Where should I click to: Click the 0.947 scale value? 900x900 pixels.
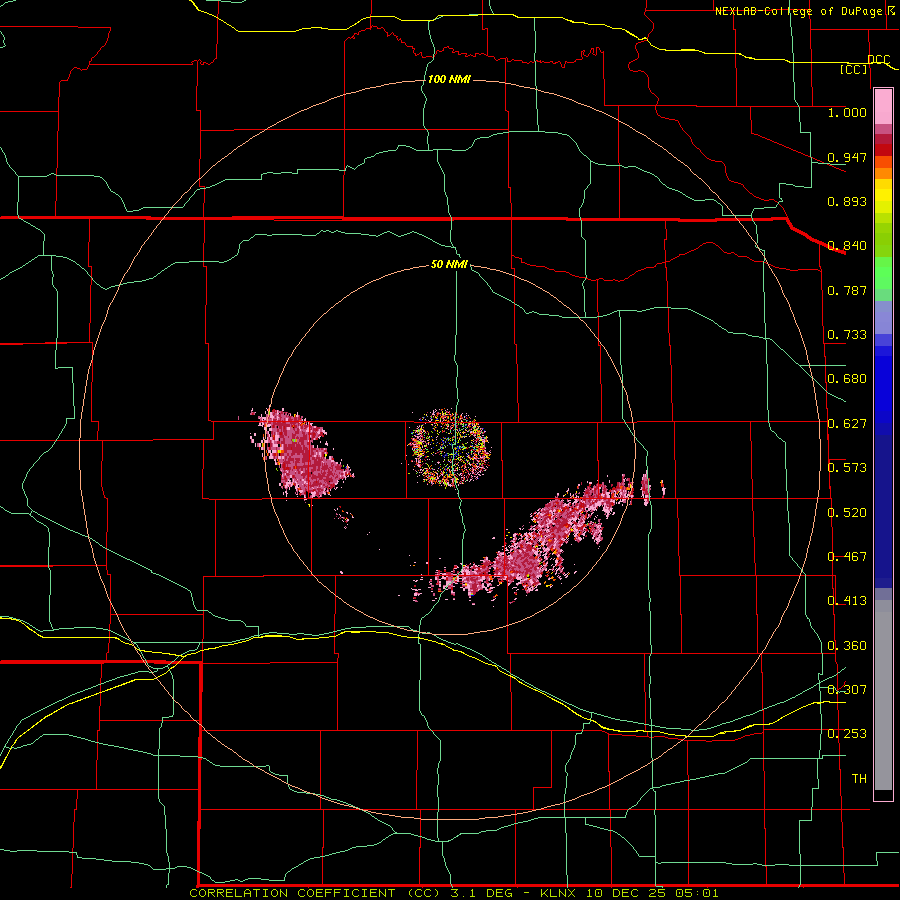click(847, 157)
